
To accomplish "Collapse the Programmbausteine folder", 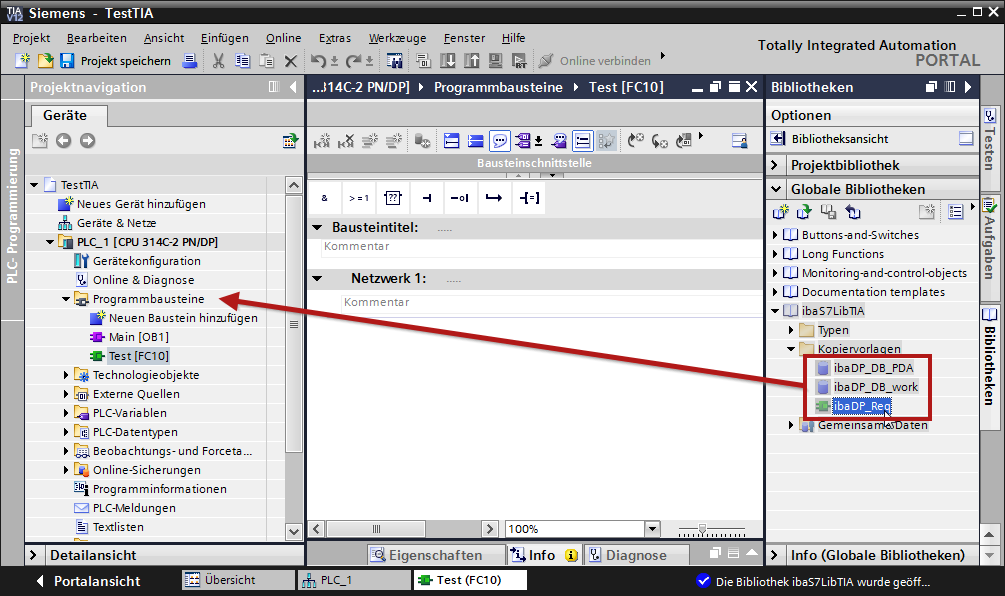I will (x=66, y=299).
